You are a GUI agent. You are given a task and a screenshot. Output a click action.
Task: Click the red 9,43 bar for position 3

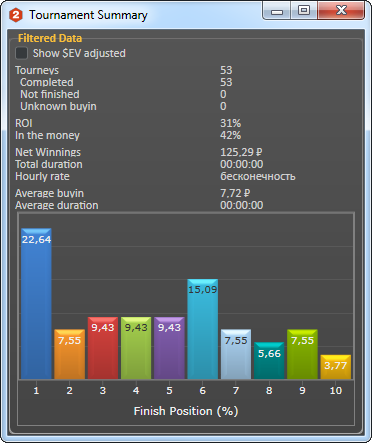103,348
